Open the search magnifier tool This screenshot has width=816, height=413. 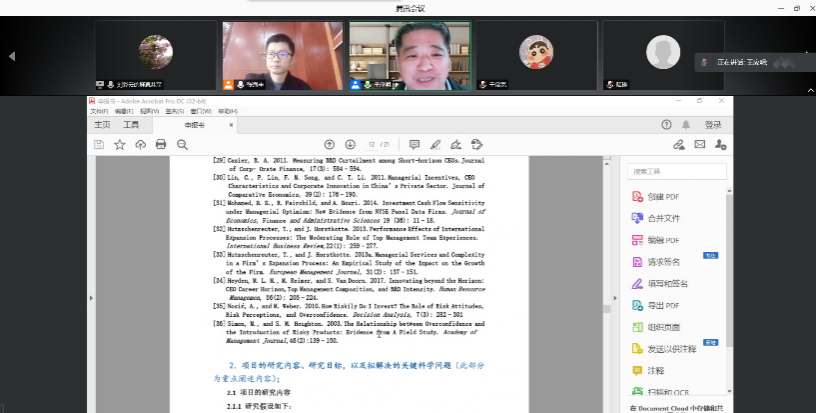click(x=182, y=145)
